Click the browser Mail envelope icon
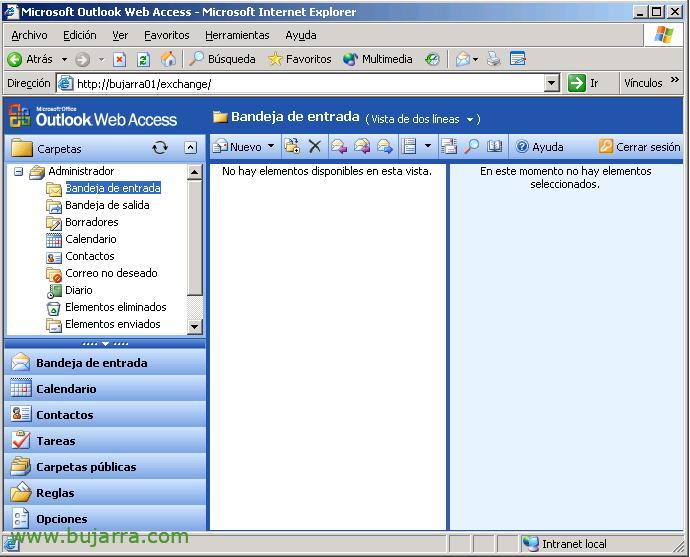Image resolution: width=690 pixels, height=557 pixels. pos(462,59)
